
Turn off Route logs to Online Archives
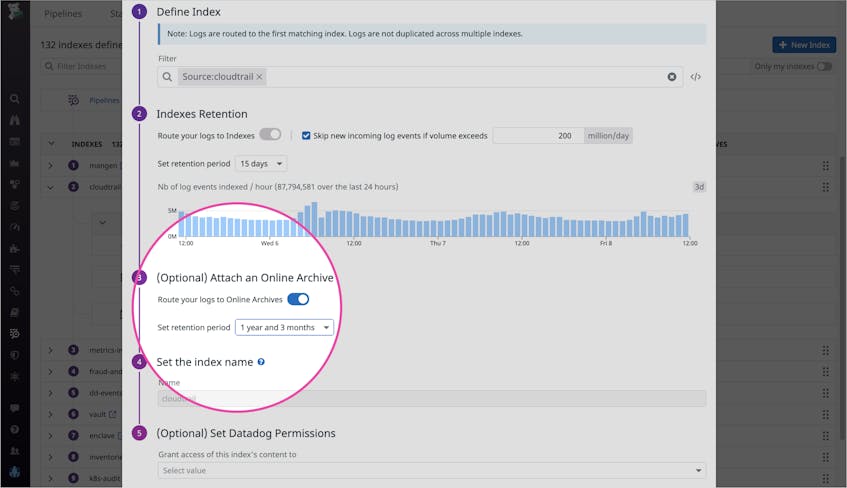click(298, 299)
